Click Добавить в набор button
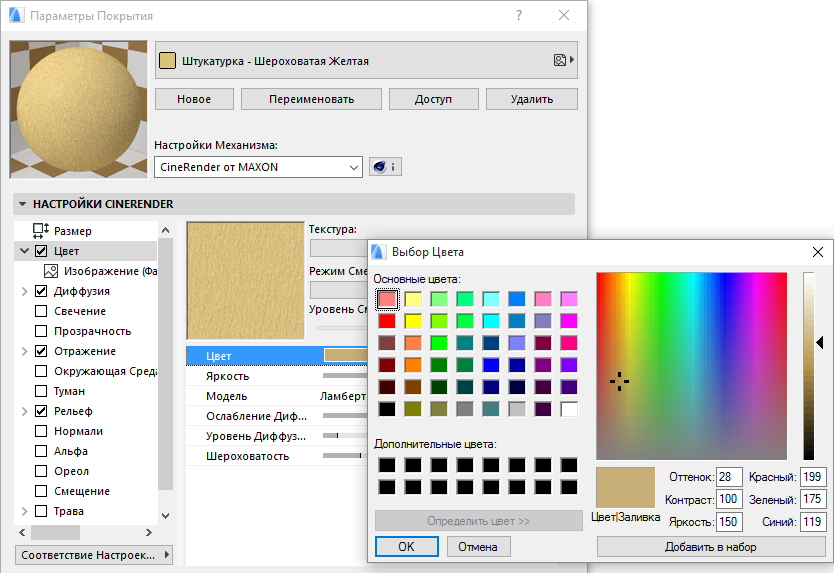This screenshot has width=834, height=573. tap(711, 546)
